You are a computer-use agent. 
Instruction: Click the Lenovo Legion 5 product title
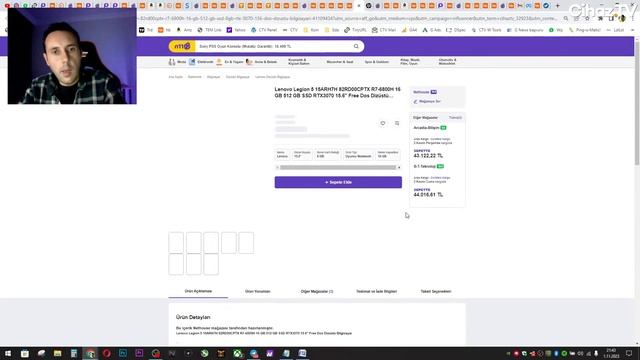point(338,92)
